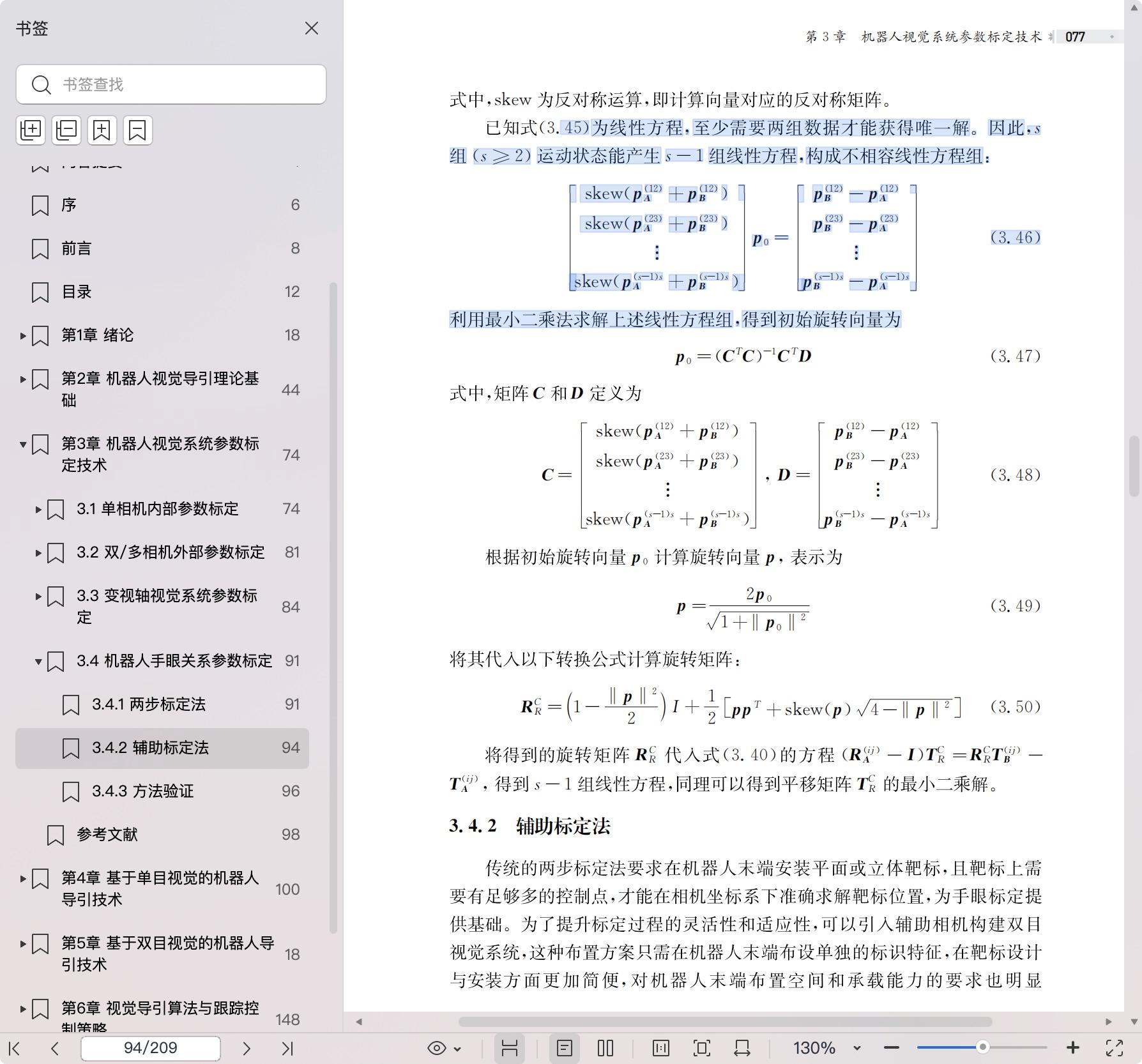Image resolution: width=1142 pixels, height=1064 pixels.
Task: Click scroll down arrow at bottom right
Action: click(x=1134, y=1021)
